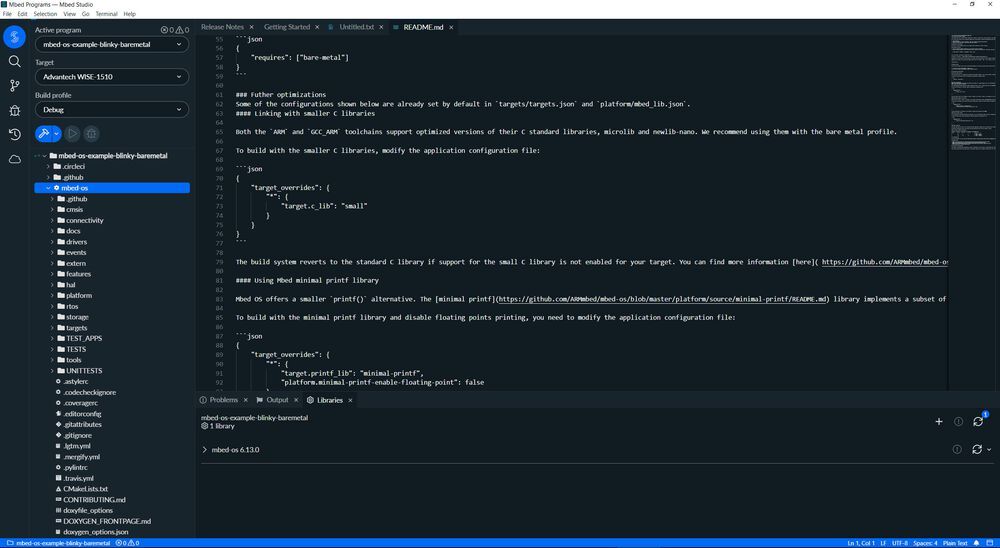Screen dimensions: 1000x548
Task: Click the notifications bell in status bar
Action: pyautogui.click(x=976, y=543)
